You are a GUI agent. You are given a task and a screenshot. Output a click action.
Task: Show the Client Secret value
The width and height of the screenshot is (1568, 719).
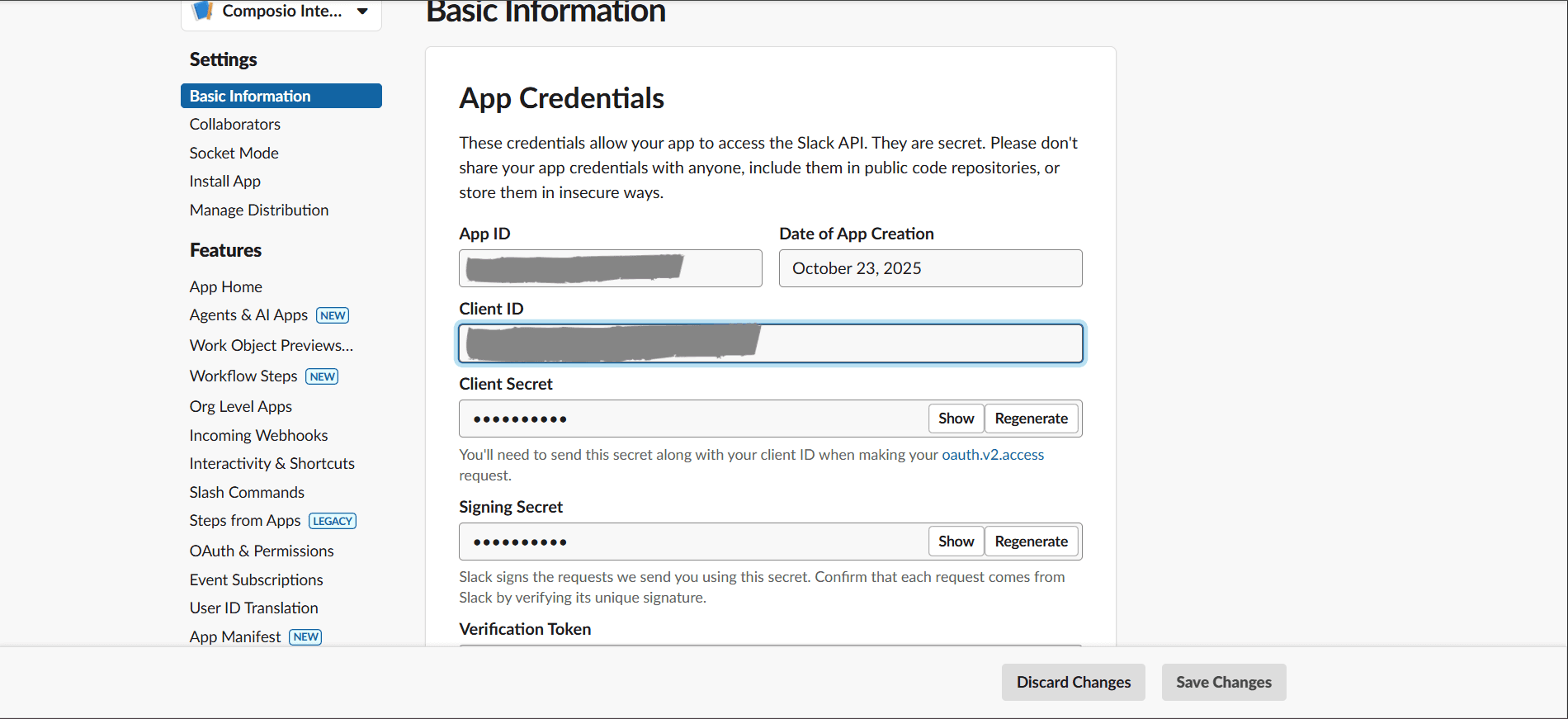[956, 419]
